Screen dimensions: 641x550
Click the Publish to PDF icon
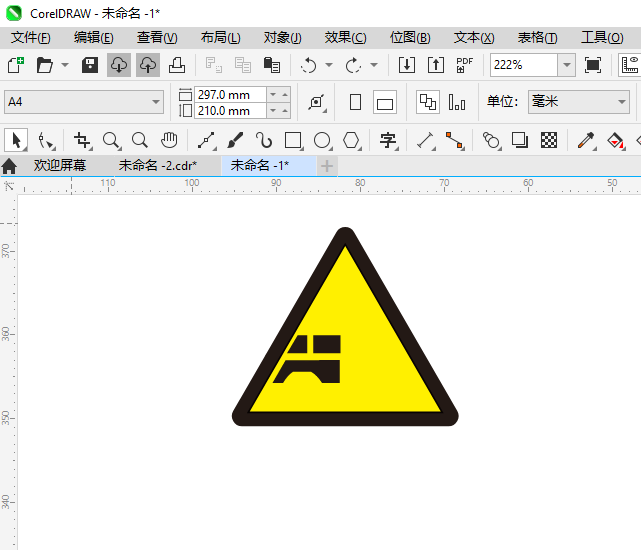tap(465, 65)
